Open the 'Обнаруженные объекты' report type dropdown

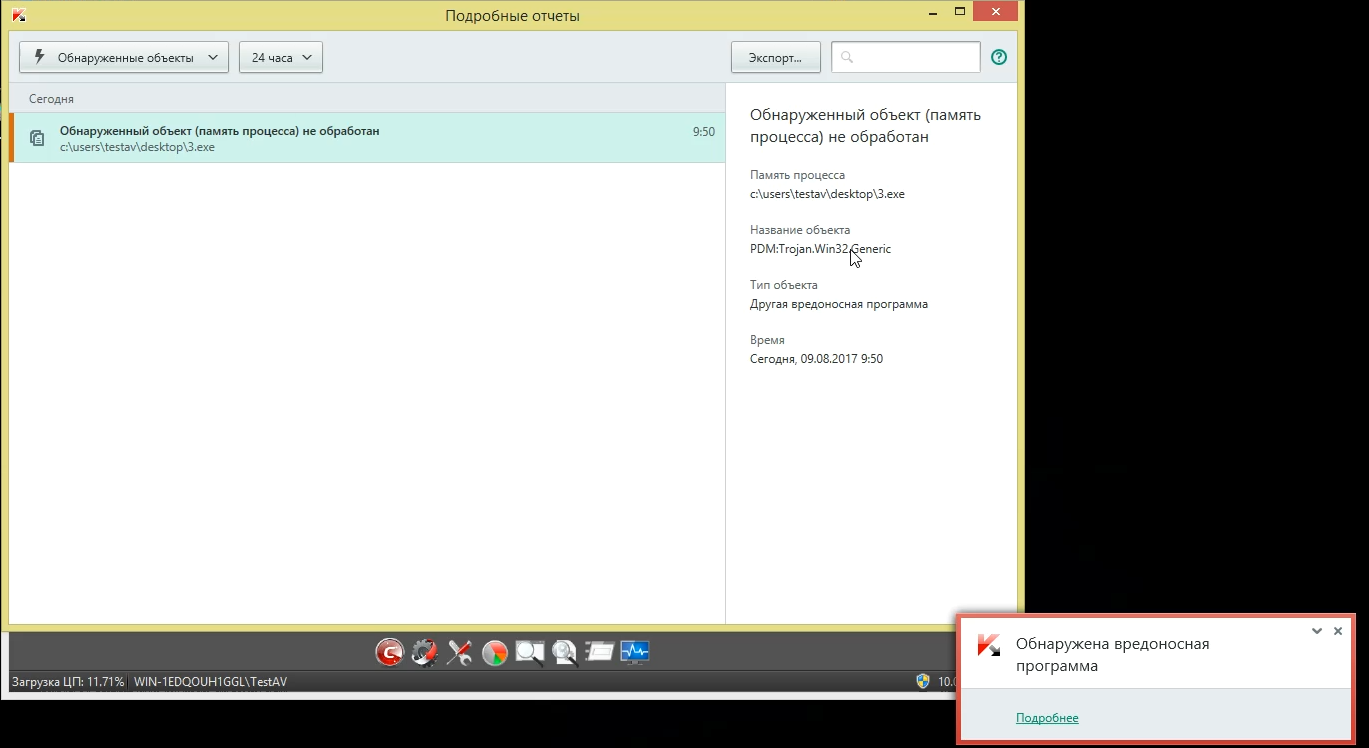(124, 58)
